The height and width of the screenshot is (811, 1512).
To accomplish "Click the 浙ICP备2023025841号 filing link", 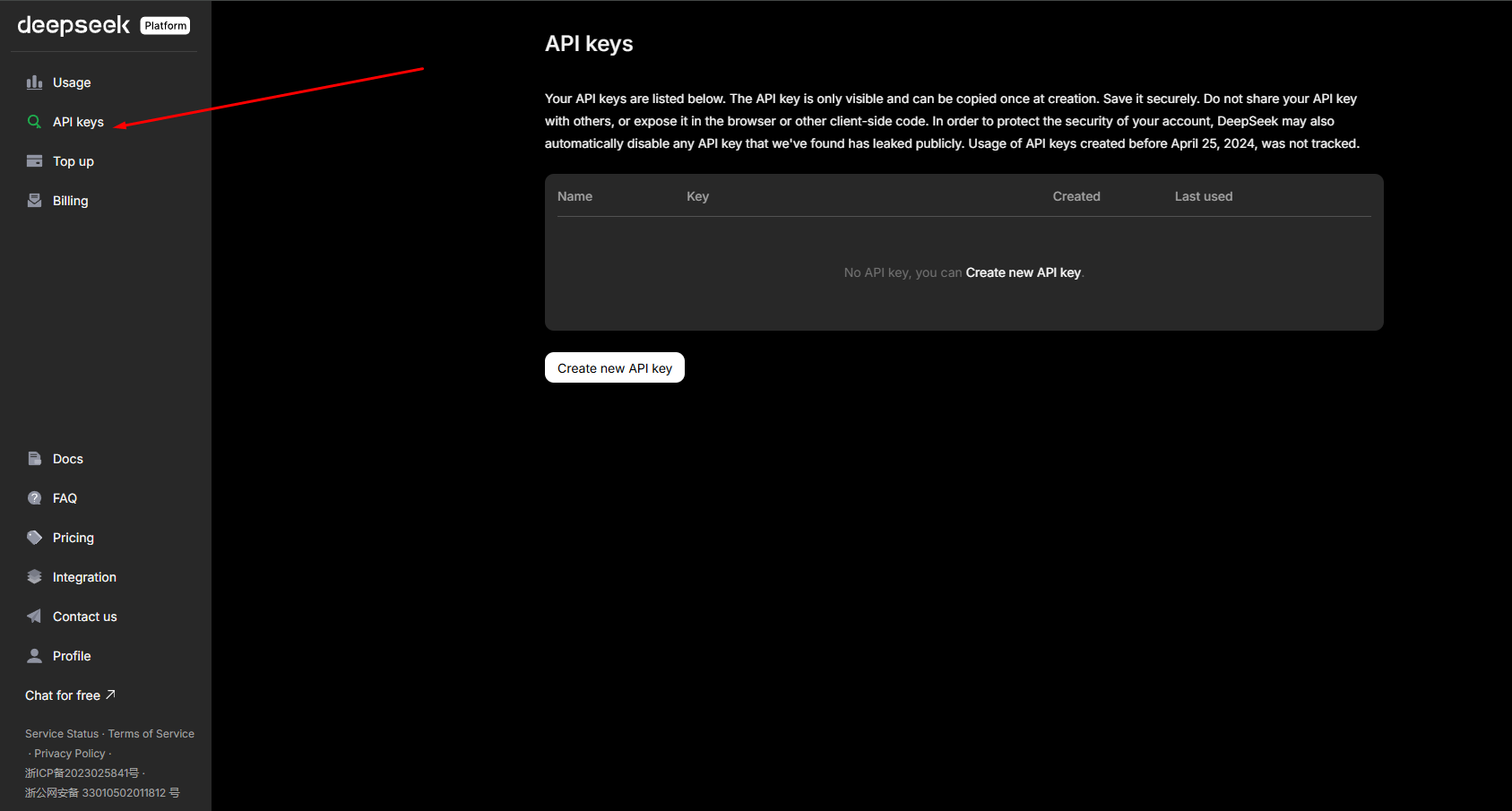I will 82,773.
